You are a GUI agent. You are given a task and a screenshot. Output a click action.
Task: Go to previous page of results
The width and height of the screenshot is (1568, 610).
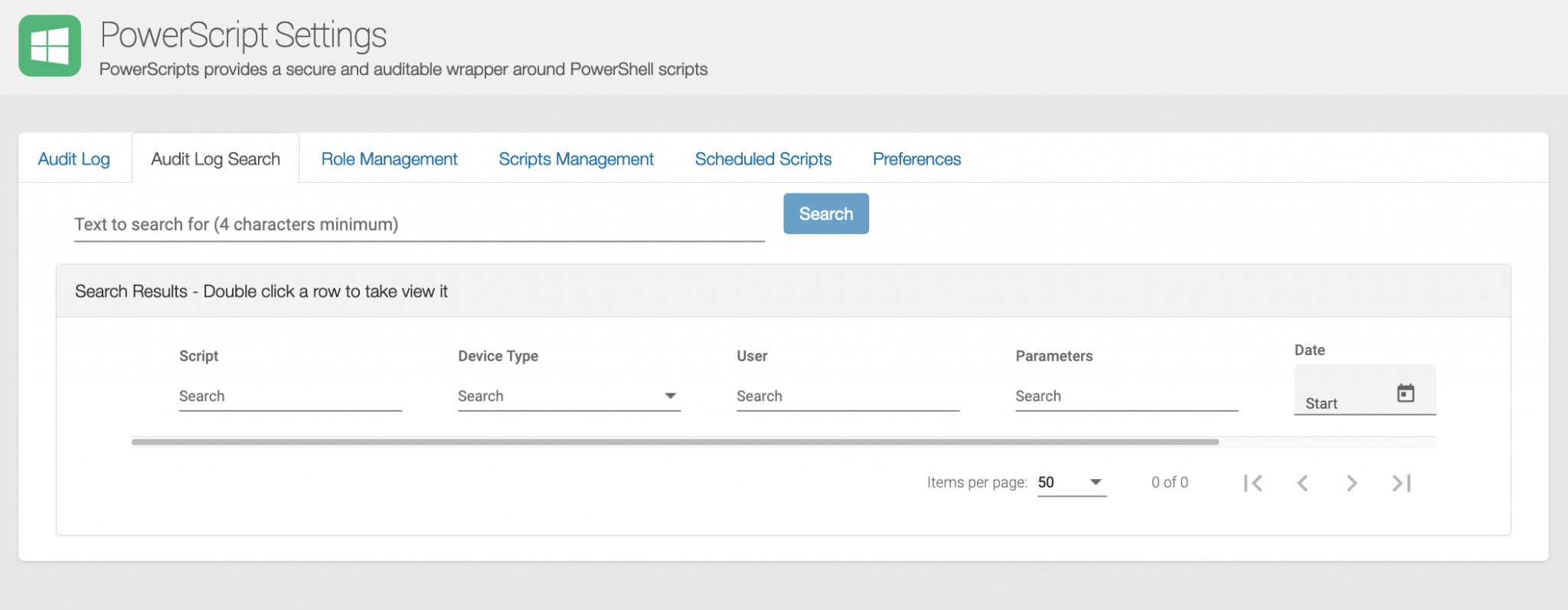[x=1302, y=483]
